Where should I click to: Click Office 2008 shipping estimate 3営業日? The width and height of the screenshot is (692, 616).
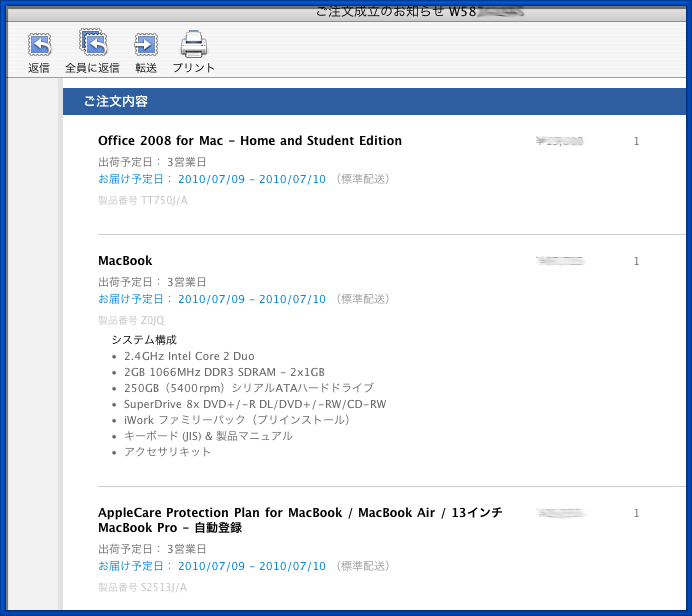click(187, 162)
